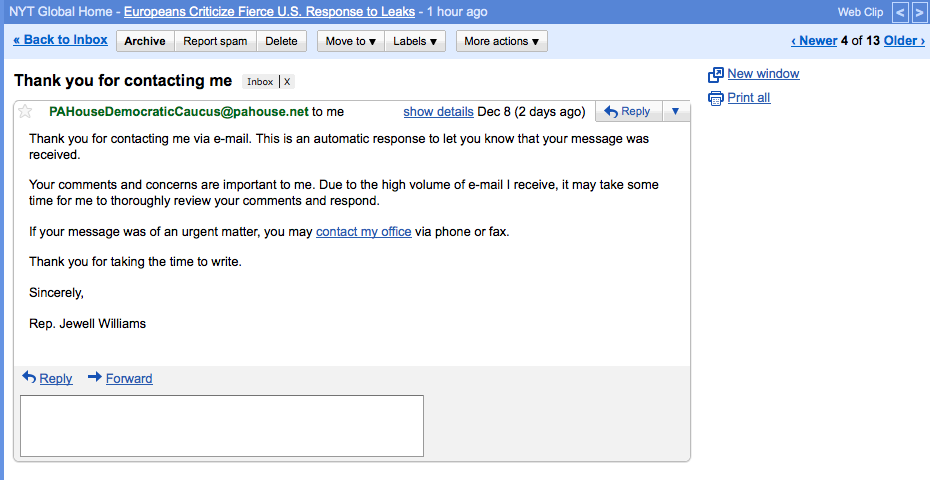Viewport: 930px width, 480px height.
Task: Click the New window icon
Action: click(715, 75)
